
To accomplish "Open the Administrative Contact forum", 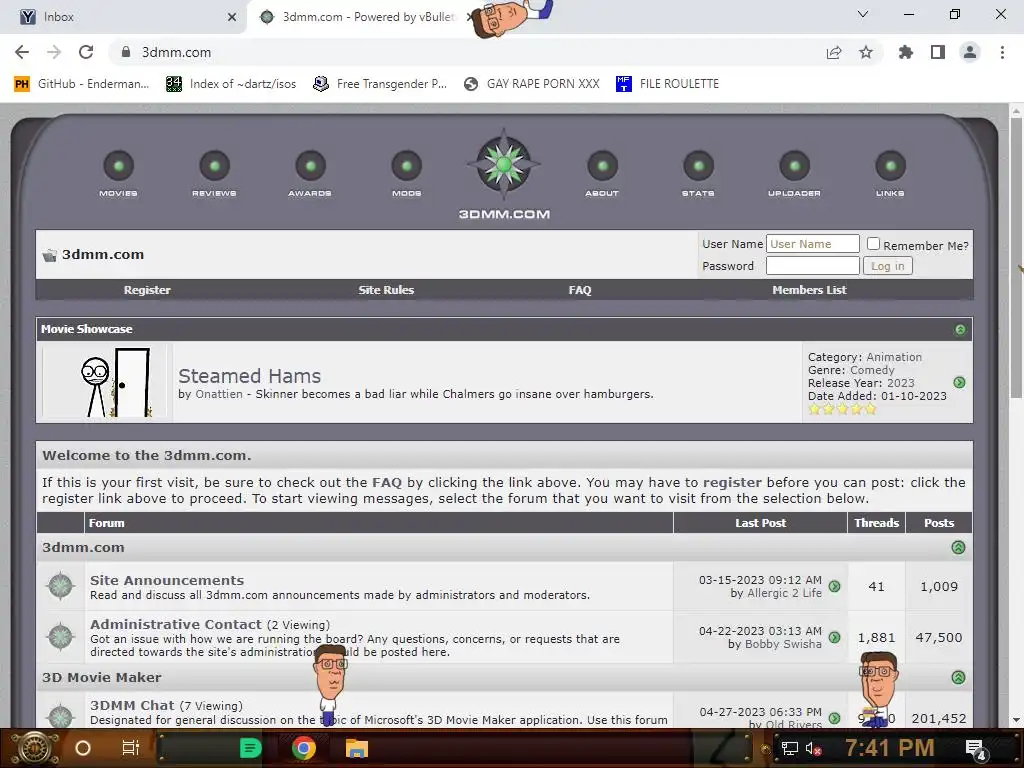I will point(176,624).
